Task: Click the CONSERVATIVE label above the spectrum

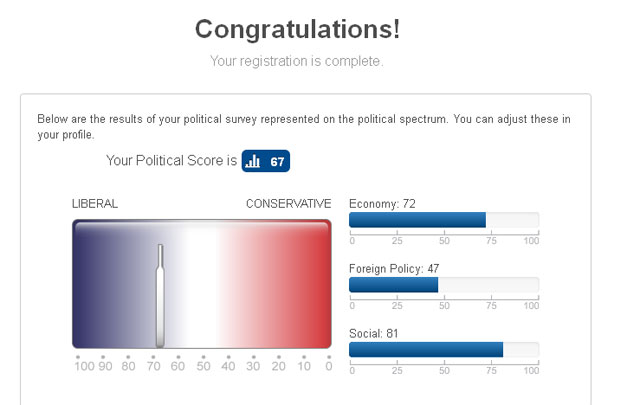Action: [x=288, y=204]
